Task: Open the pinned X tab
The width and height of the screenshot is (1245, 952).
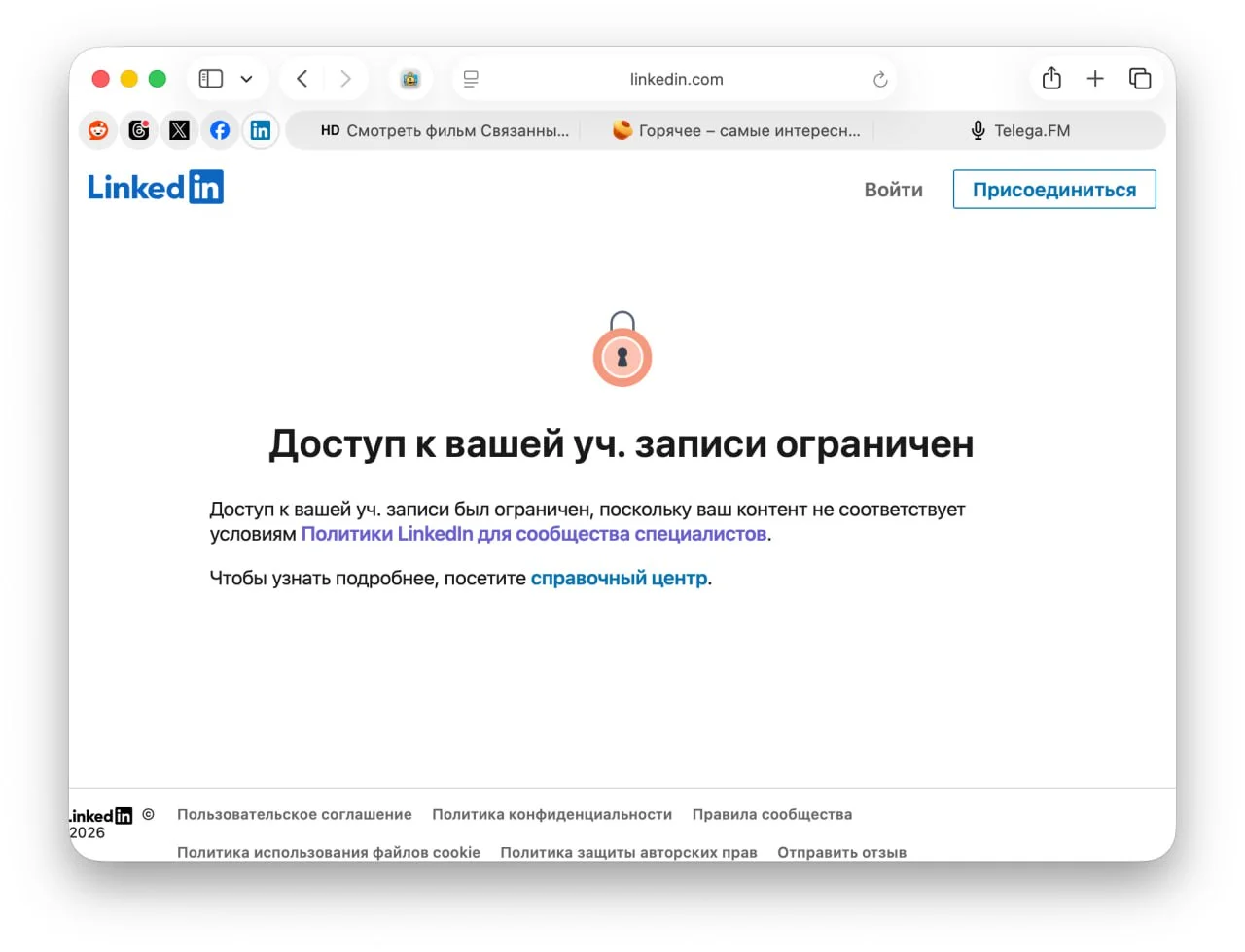Action: [180, 130]
